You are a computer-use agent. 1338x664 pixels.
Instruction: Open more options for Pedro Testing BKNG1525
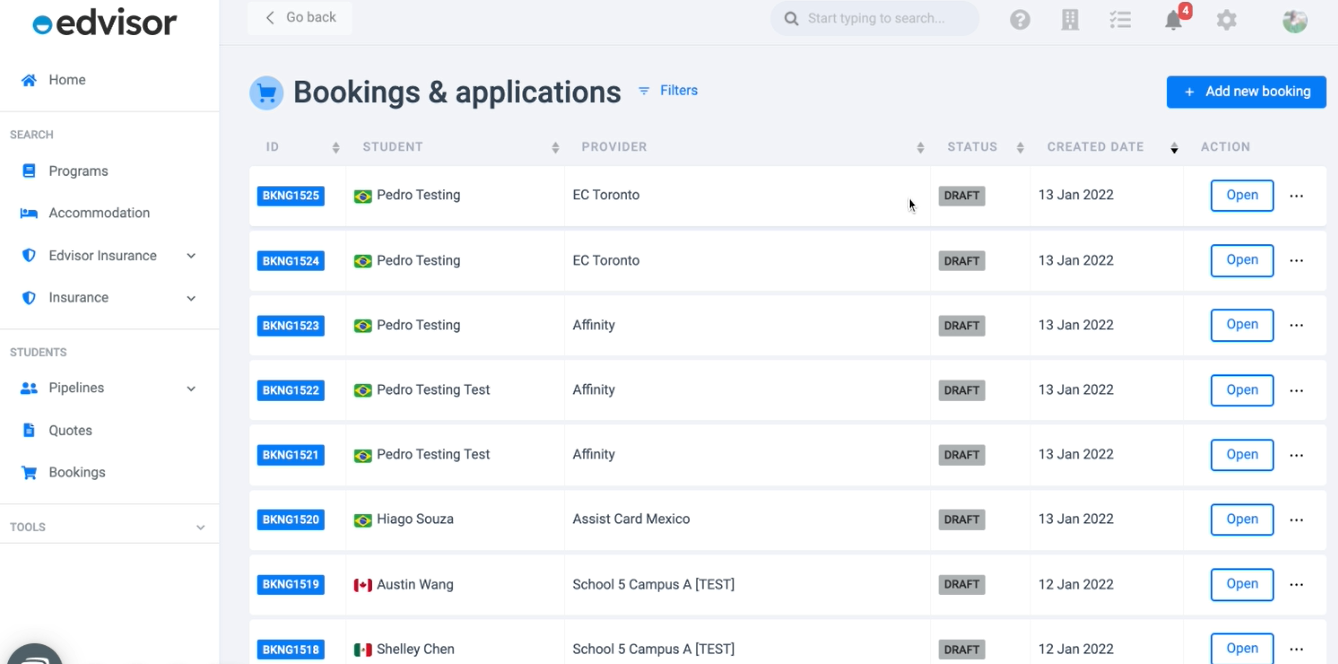point(1297,196)
